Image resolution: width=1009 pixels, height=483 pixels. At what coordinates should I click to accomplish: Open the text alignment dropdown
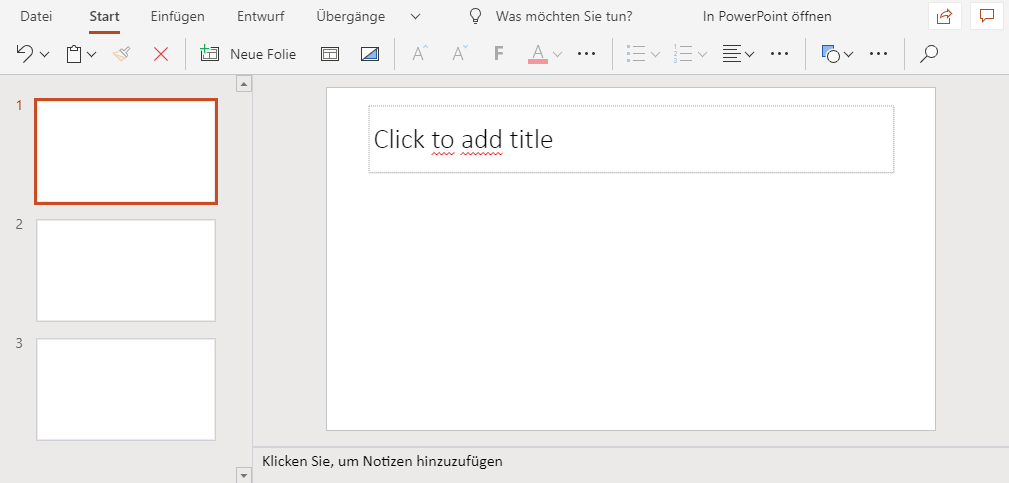pos(749,54)
